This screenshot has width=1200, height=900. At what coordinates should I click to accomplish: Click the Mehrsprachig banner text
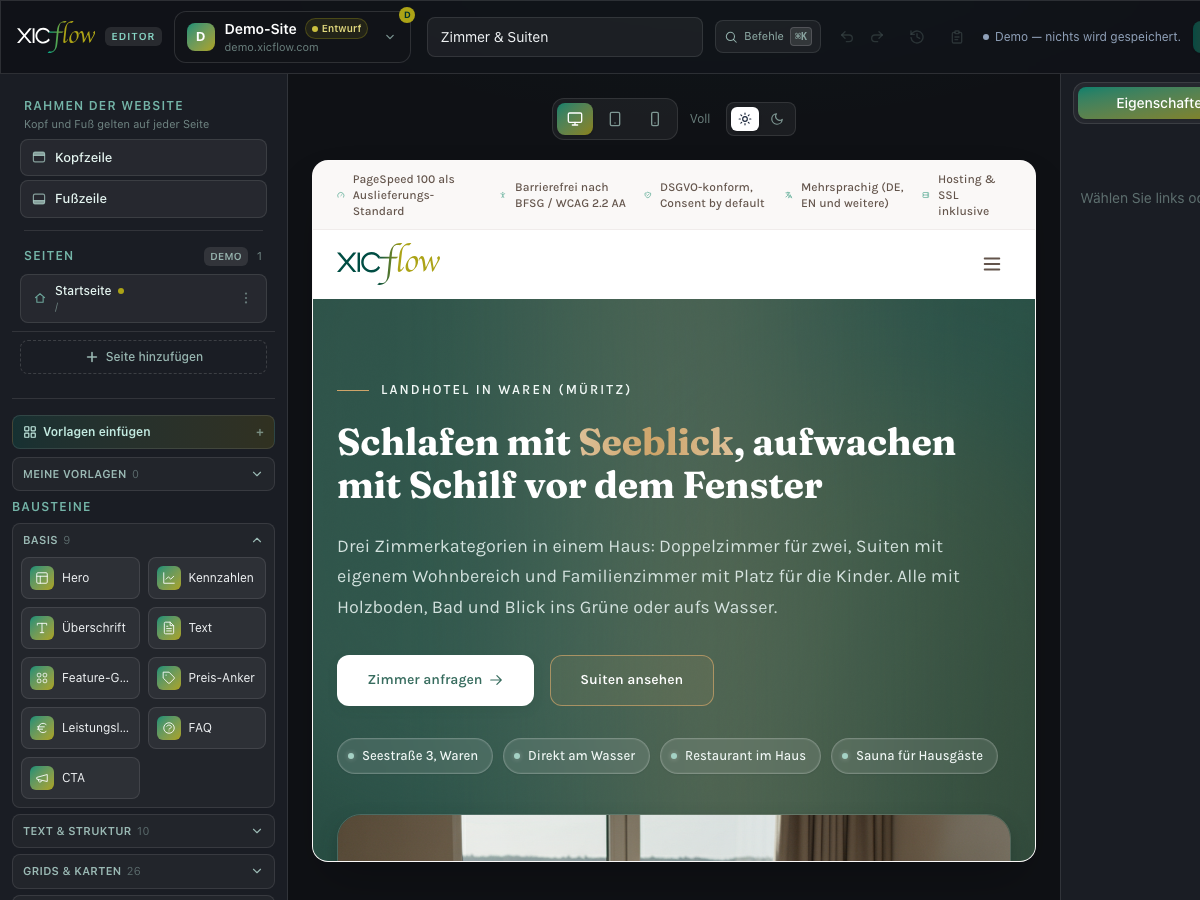point(852,195)
